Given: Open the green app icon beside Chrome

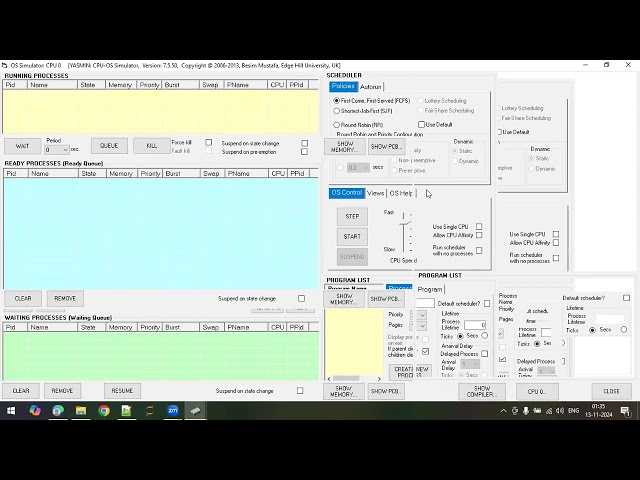Looking at the screenshot, I should coord(127,411).
